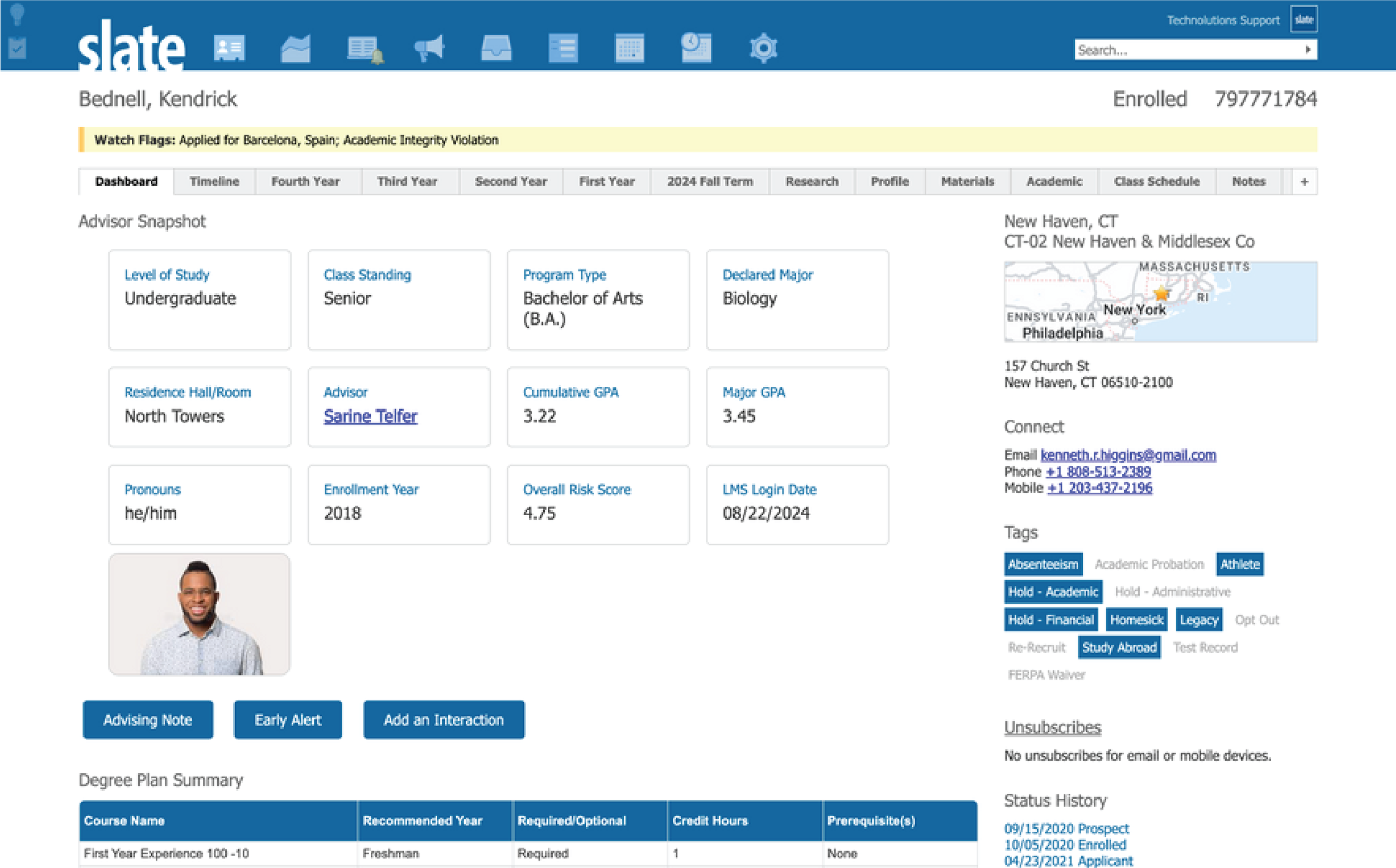Open the Queries list icon
The height and width of the screenshot is (868, 1396).
(x=564, y=49)
